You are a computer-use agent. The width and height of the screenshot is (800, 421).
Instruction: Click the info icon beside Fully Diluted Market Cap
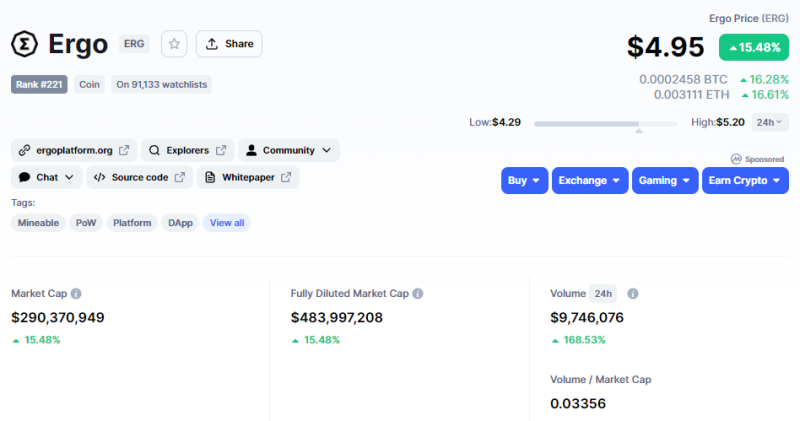(418, 293)
